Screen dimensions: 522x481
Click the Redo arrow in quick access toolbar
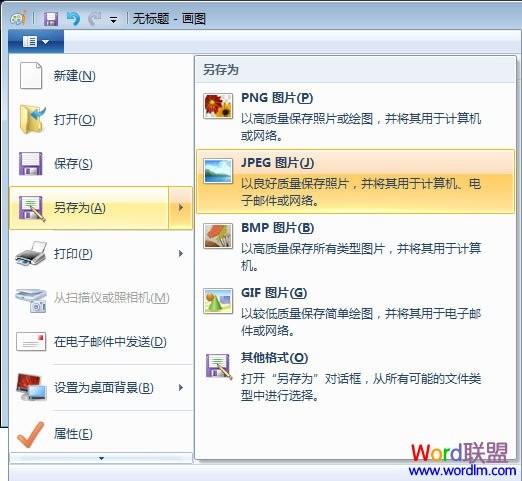click(x=95, y=19)
